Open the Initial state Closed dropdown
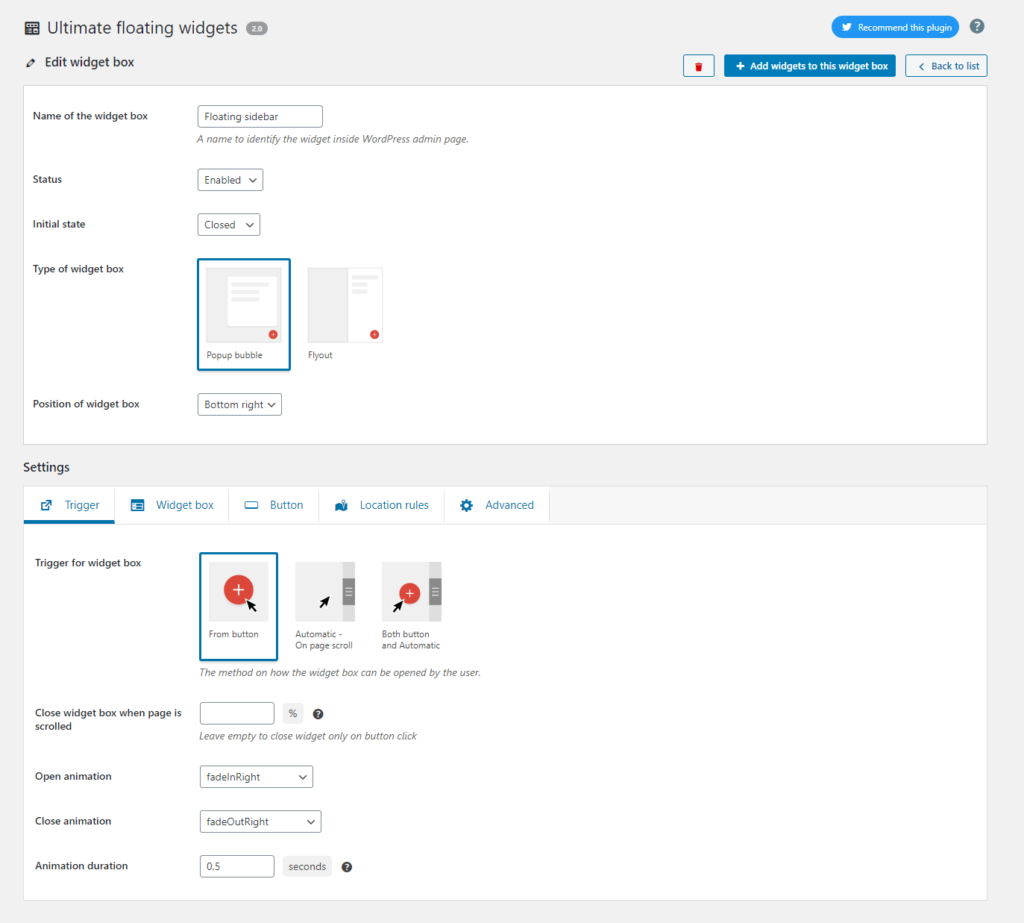1024x923 pixels. 229,225
